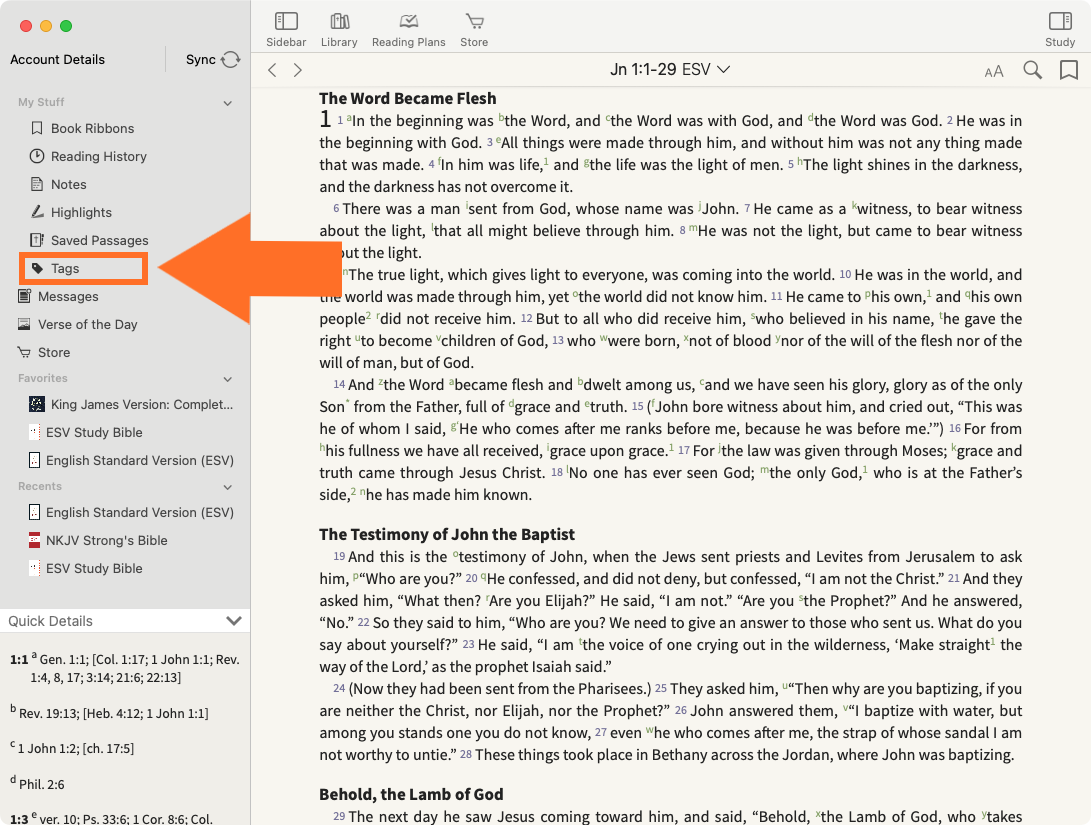Click verse number 24 in passage
Viewport: 1091px width, 825px height.
339,688
